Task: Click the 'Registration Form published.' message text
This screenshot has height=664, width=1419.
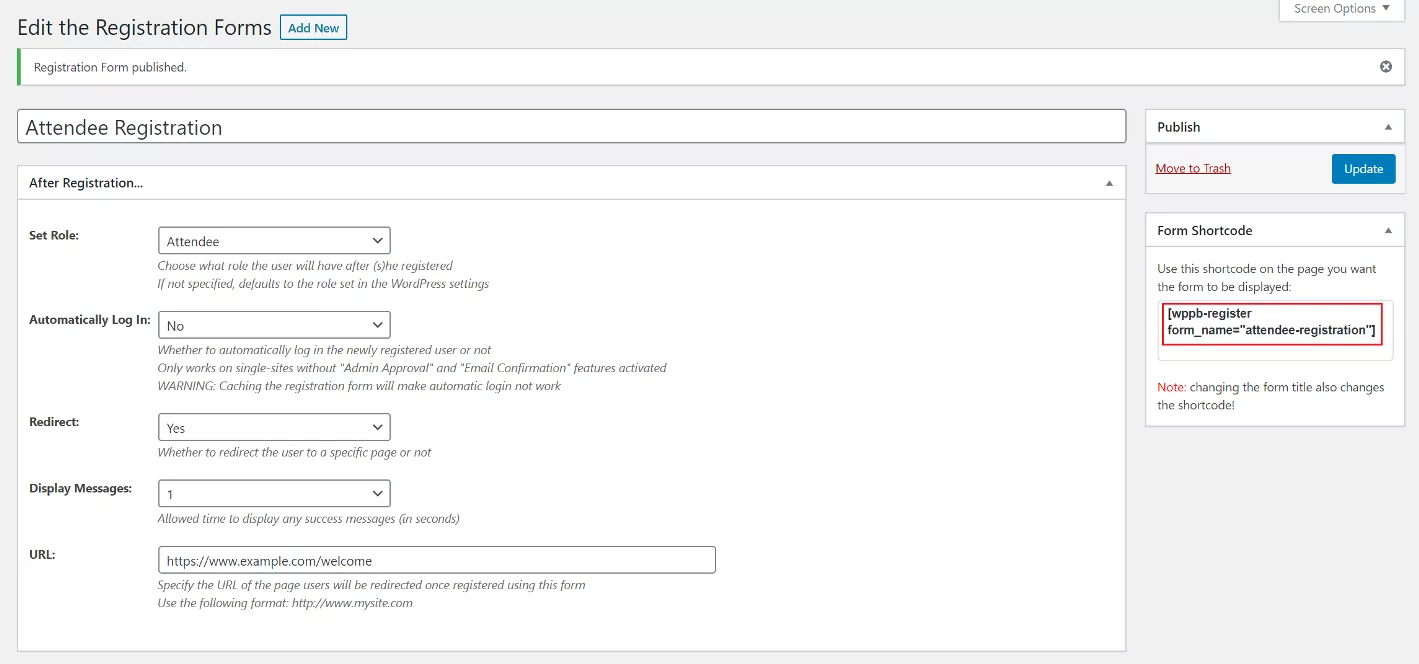Action: tap(110, 67)
